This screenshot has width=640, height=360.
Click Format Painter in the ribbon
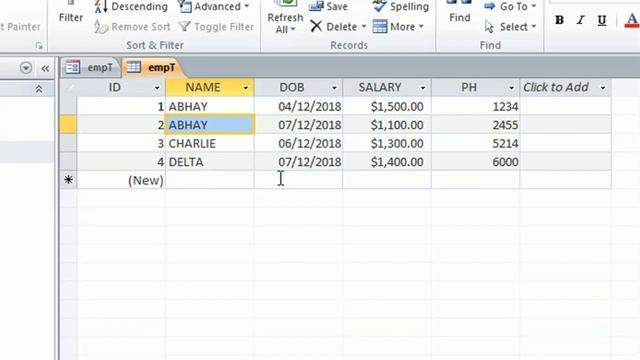click(x=20, y=27)
